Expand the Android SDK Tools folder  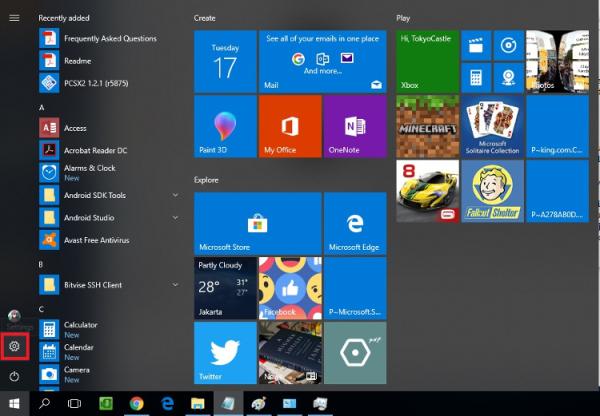click(175, 196)
